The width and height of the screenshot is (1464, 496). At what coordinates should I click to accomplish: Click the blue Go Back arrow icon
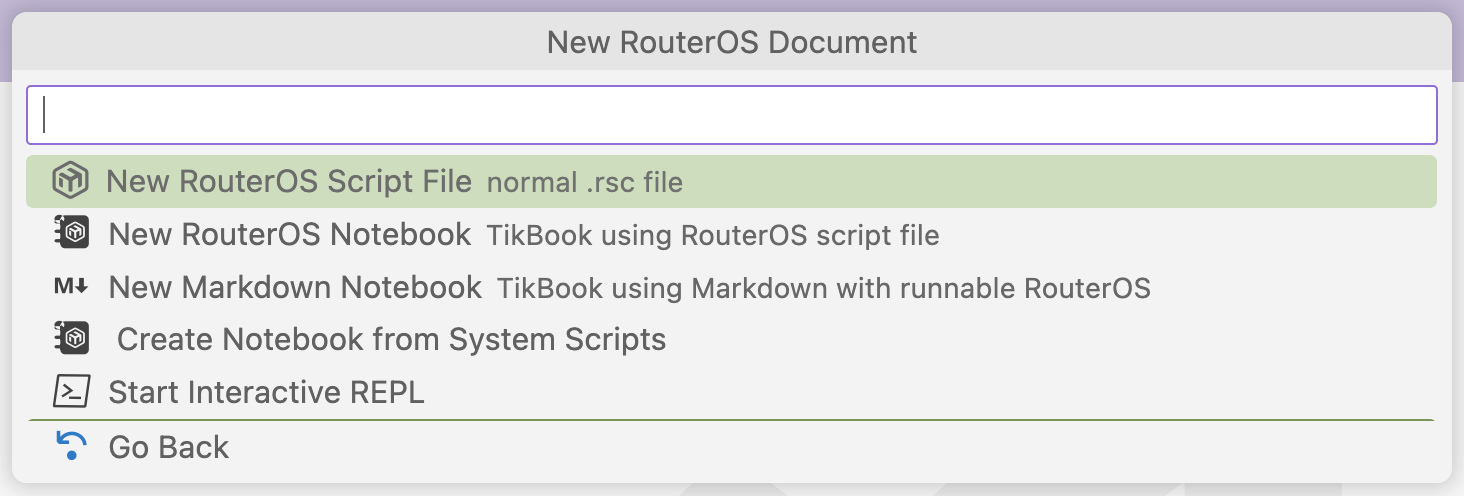(x=71, y=446)
